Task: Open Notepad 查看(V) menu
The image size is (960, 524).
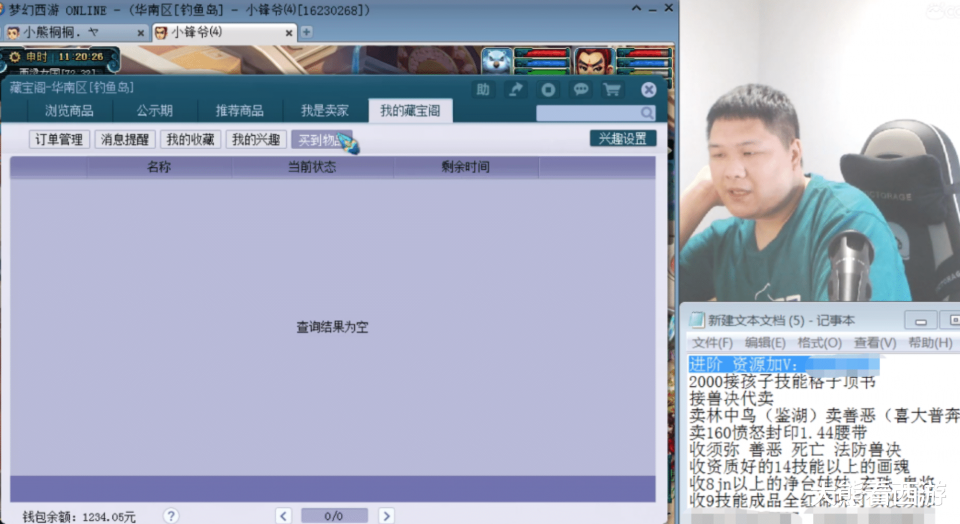Action: pos(875,343)
